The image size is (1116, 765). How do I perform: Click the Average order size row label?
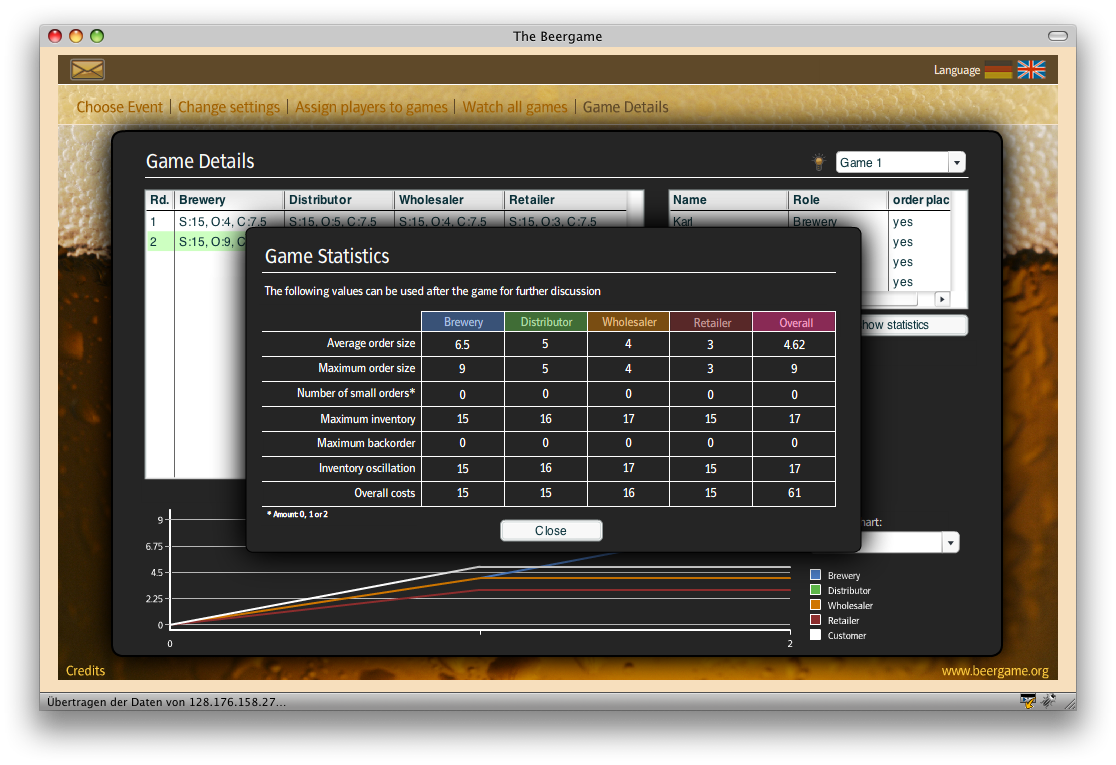[371, 343]
